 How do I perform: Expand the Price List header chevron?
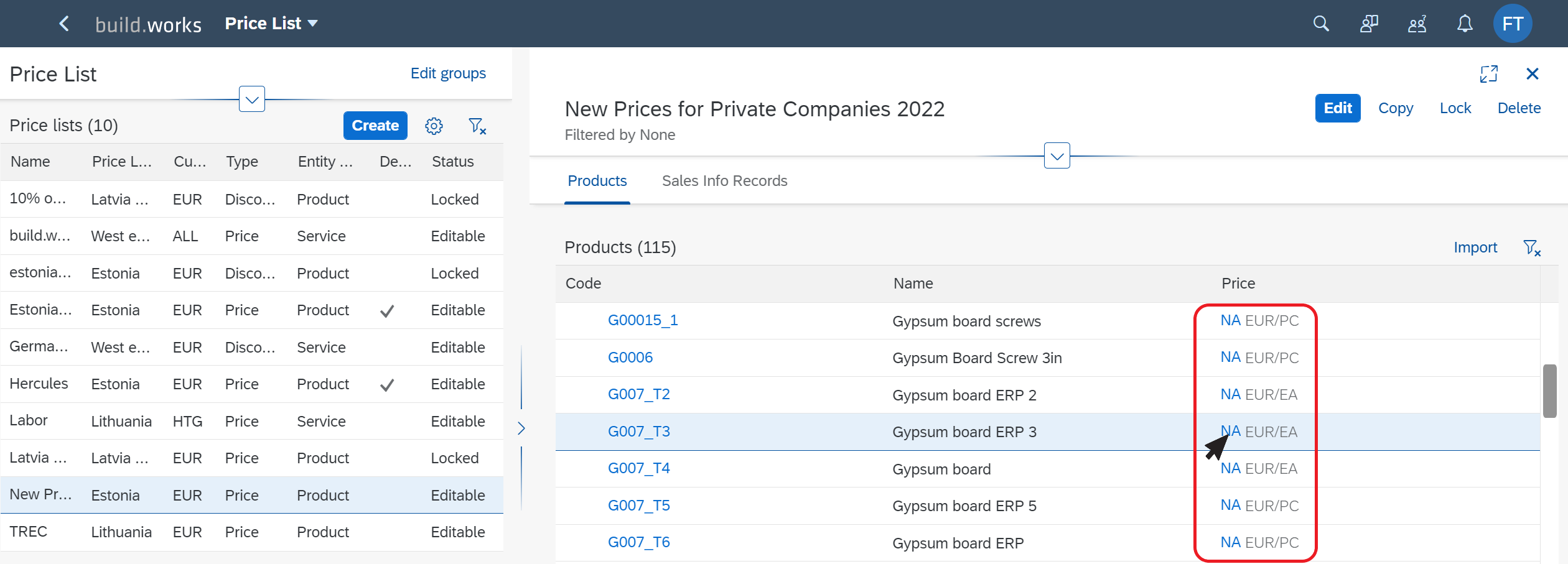point(252,99)
